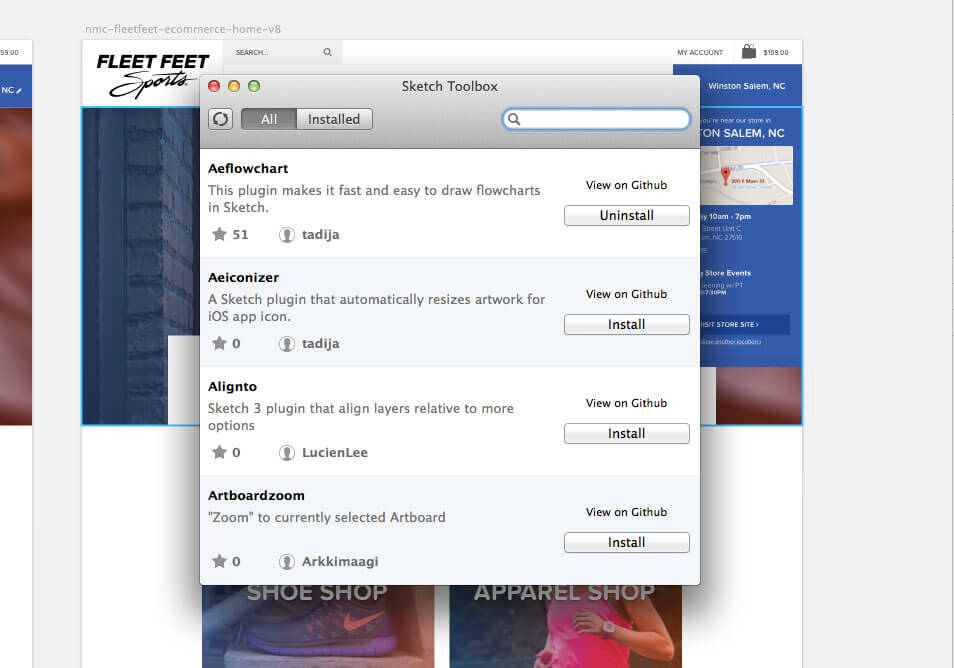Click the star icon beside Aeiconizer's rating

tap(218, 343)
